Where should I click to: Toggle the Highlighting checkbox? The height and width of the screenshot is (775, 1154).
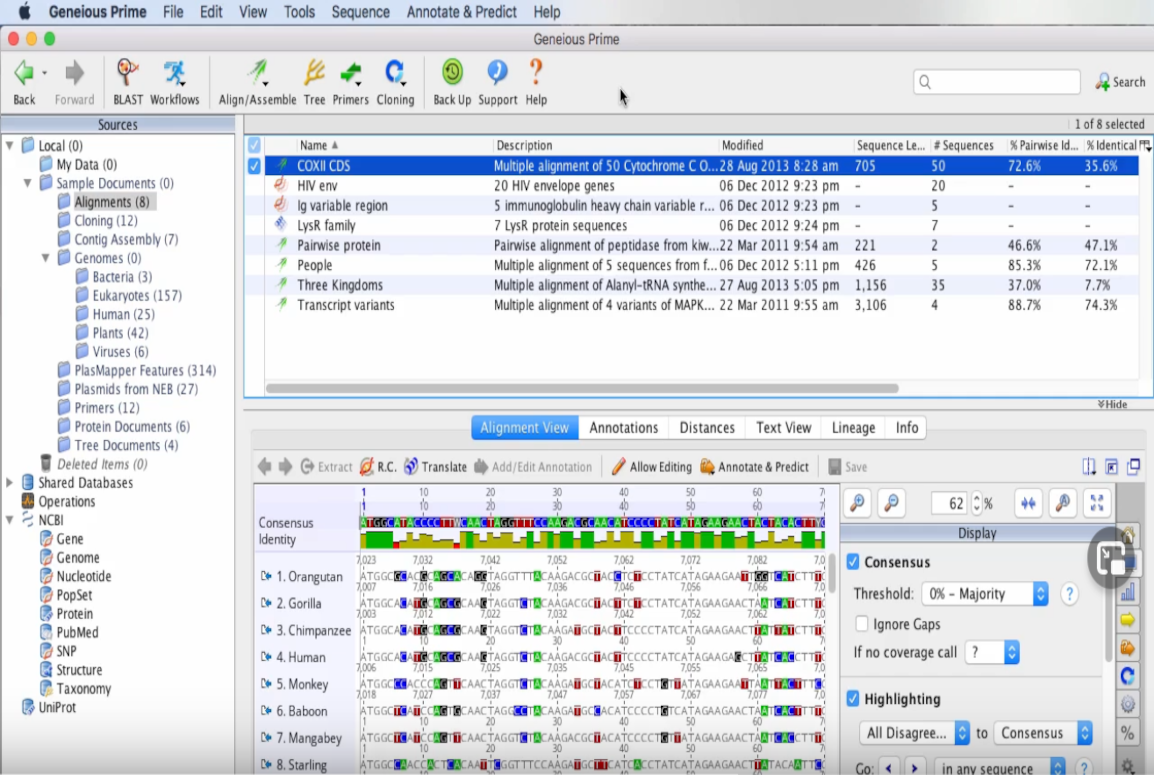pos(853,698)
